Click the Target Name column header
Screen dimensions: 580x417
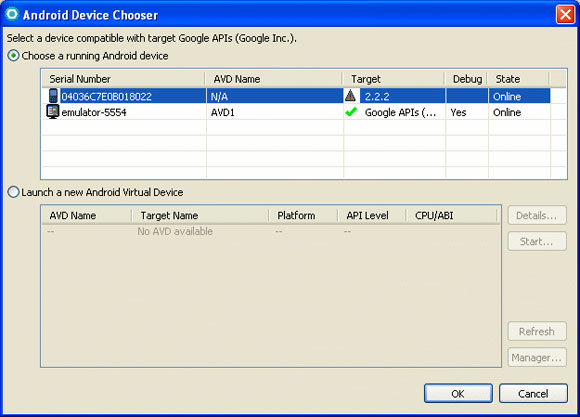coord(200,215)
